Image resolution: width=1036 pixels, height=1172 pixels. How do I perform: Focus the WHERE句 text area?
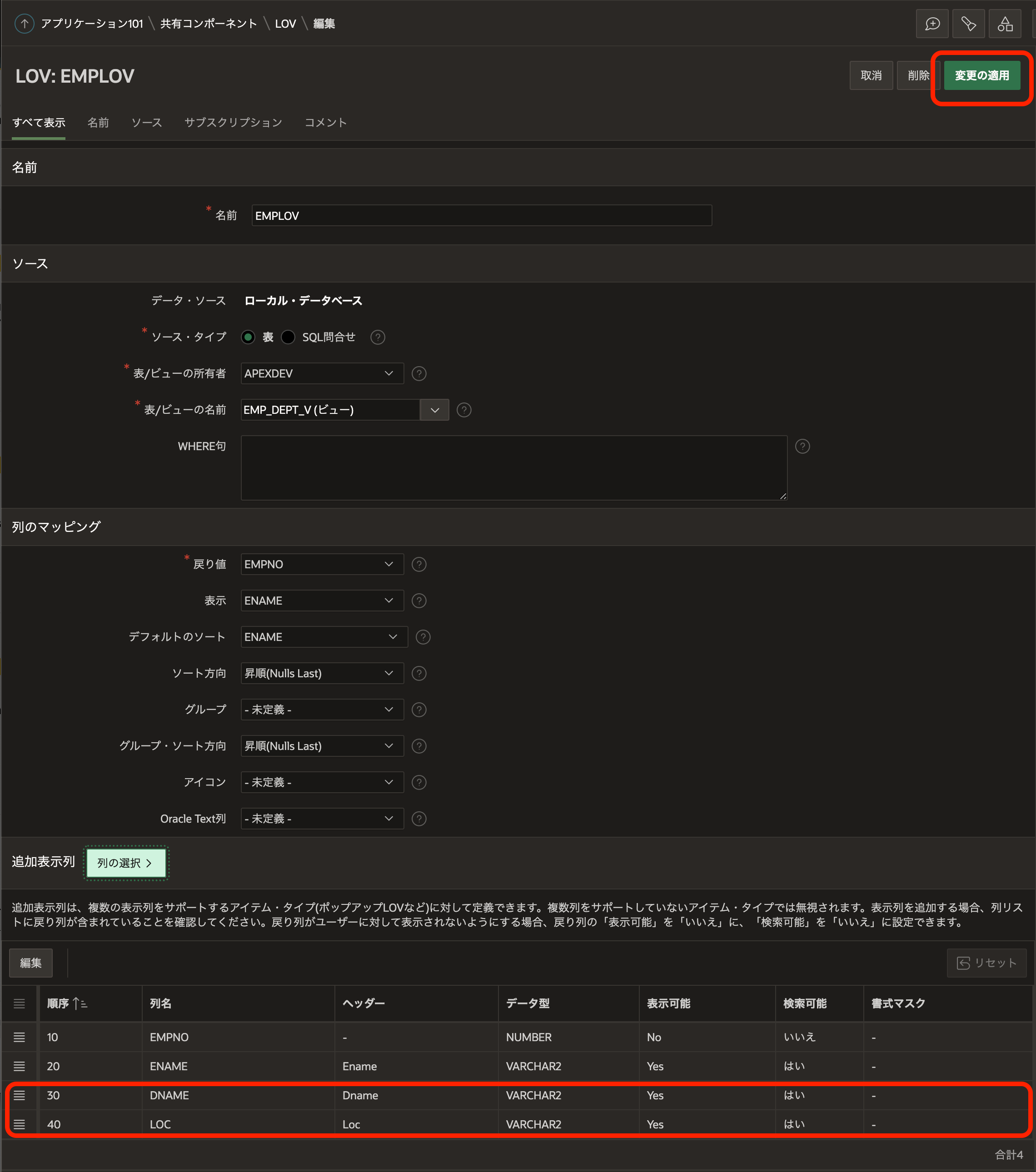514,467
